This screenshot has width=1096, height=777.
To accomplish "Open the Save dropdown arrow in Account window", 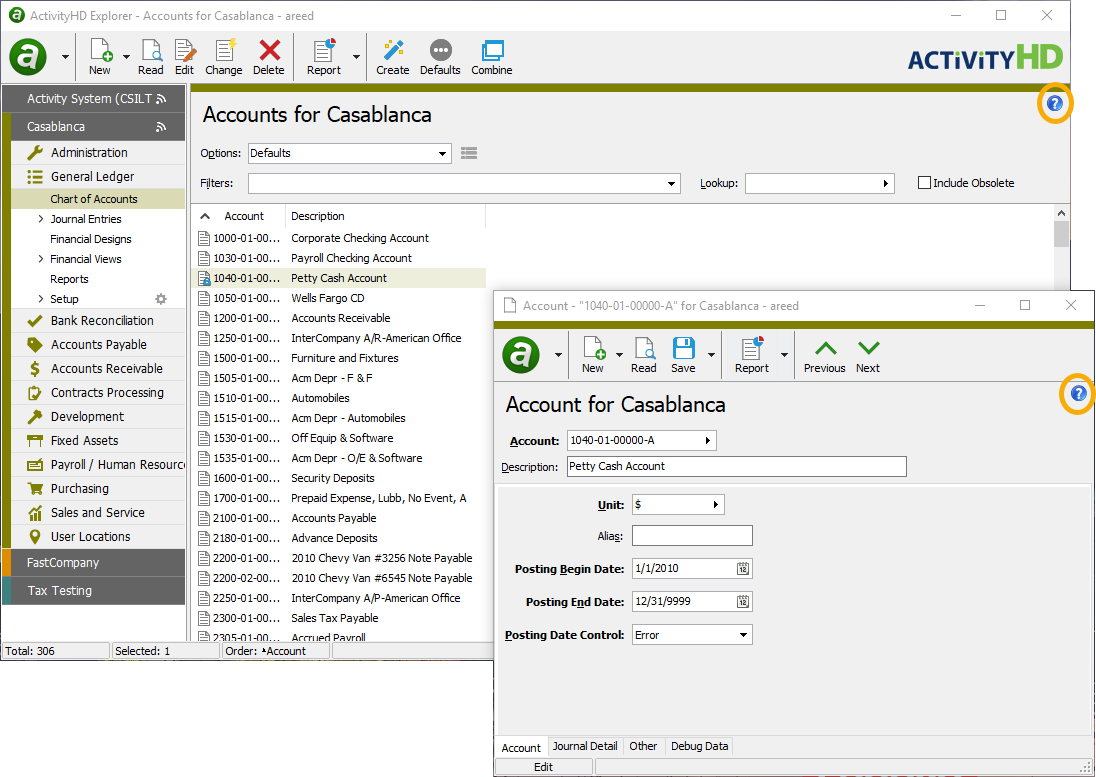I will (x=712, y=355).
